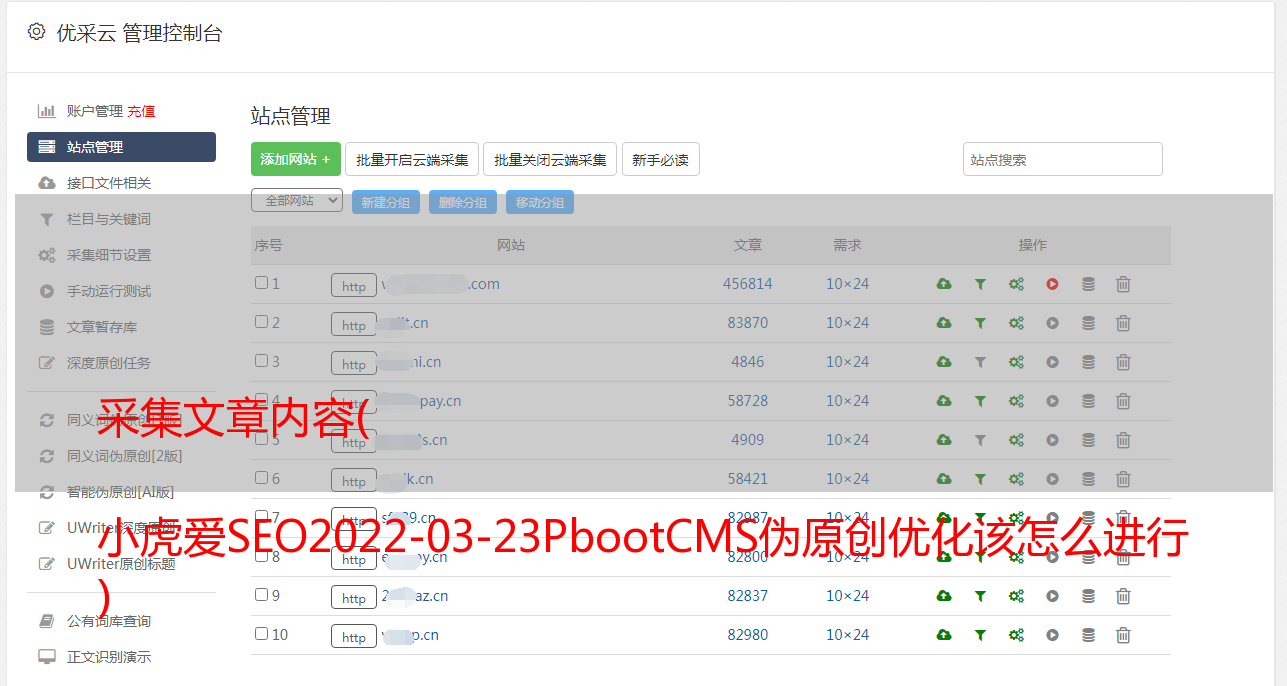
Task: Tick the checkbox for site 5
Action: pos(261,439)
